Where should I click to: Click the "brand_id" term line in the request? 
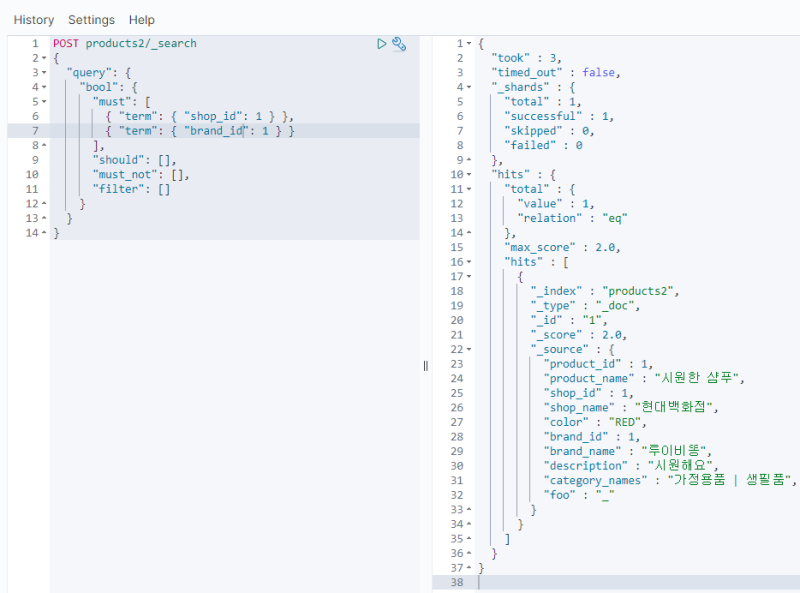200,131
